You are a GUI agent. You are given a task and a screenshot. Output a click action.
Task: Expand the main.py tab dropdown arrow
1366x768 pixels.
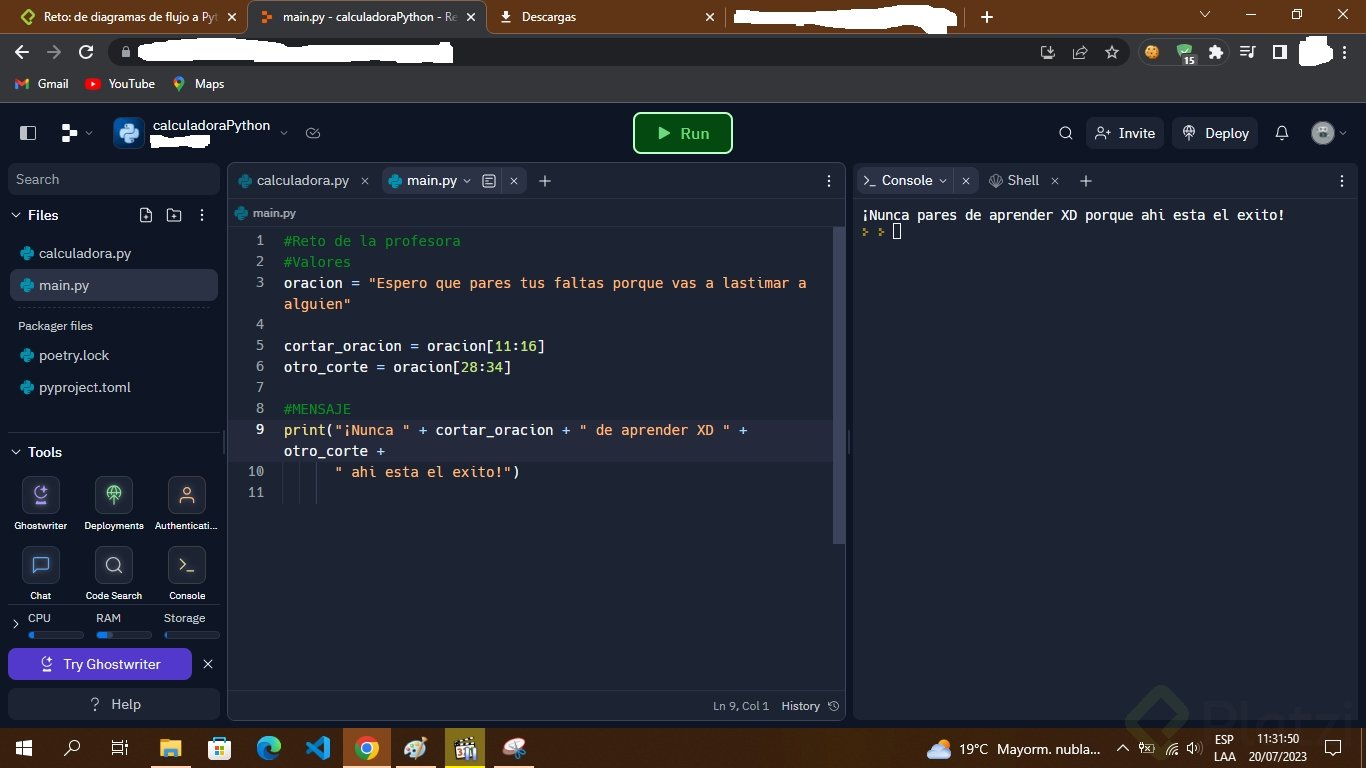tap(467, 181)
